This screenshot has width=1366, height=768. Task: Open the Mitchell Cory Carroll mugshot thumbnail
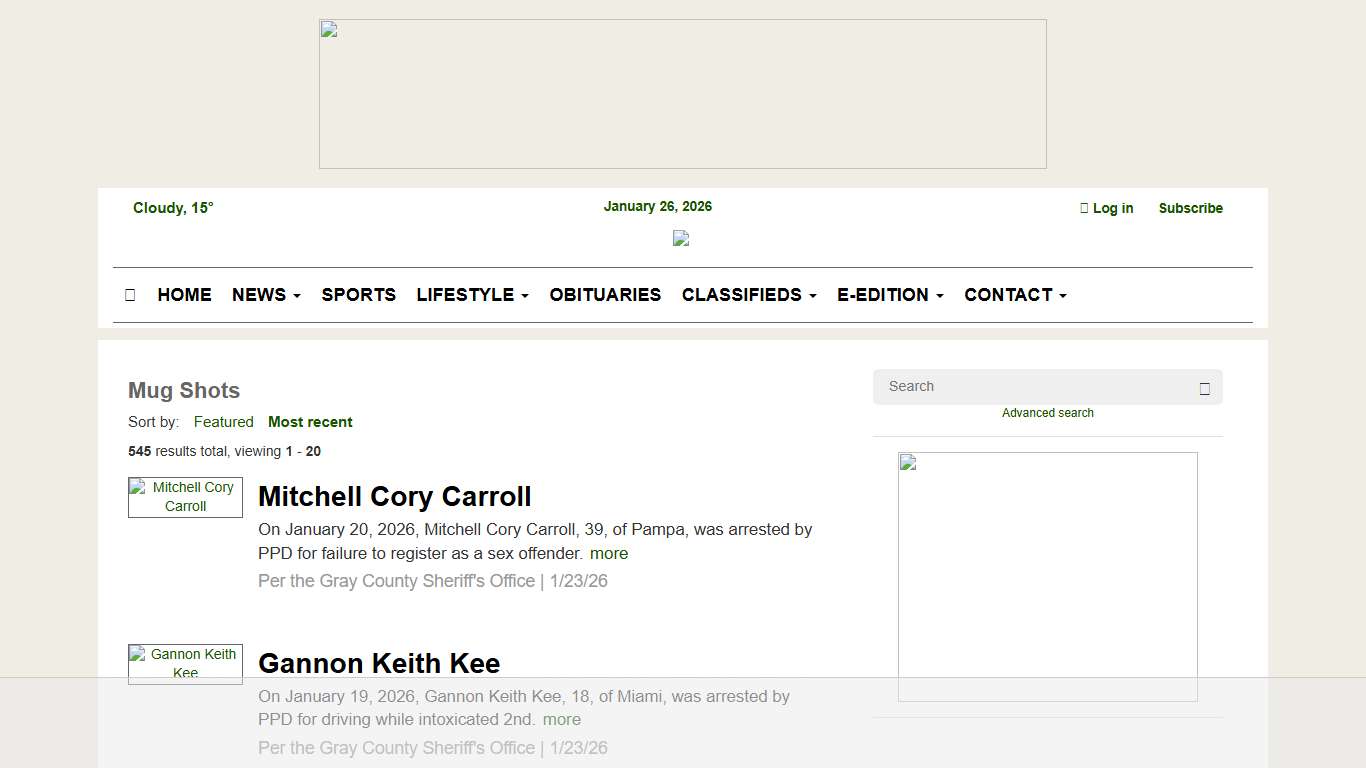pyautogui.click(x=185, y=497)
